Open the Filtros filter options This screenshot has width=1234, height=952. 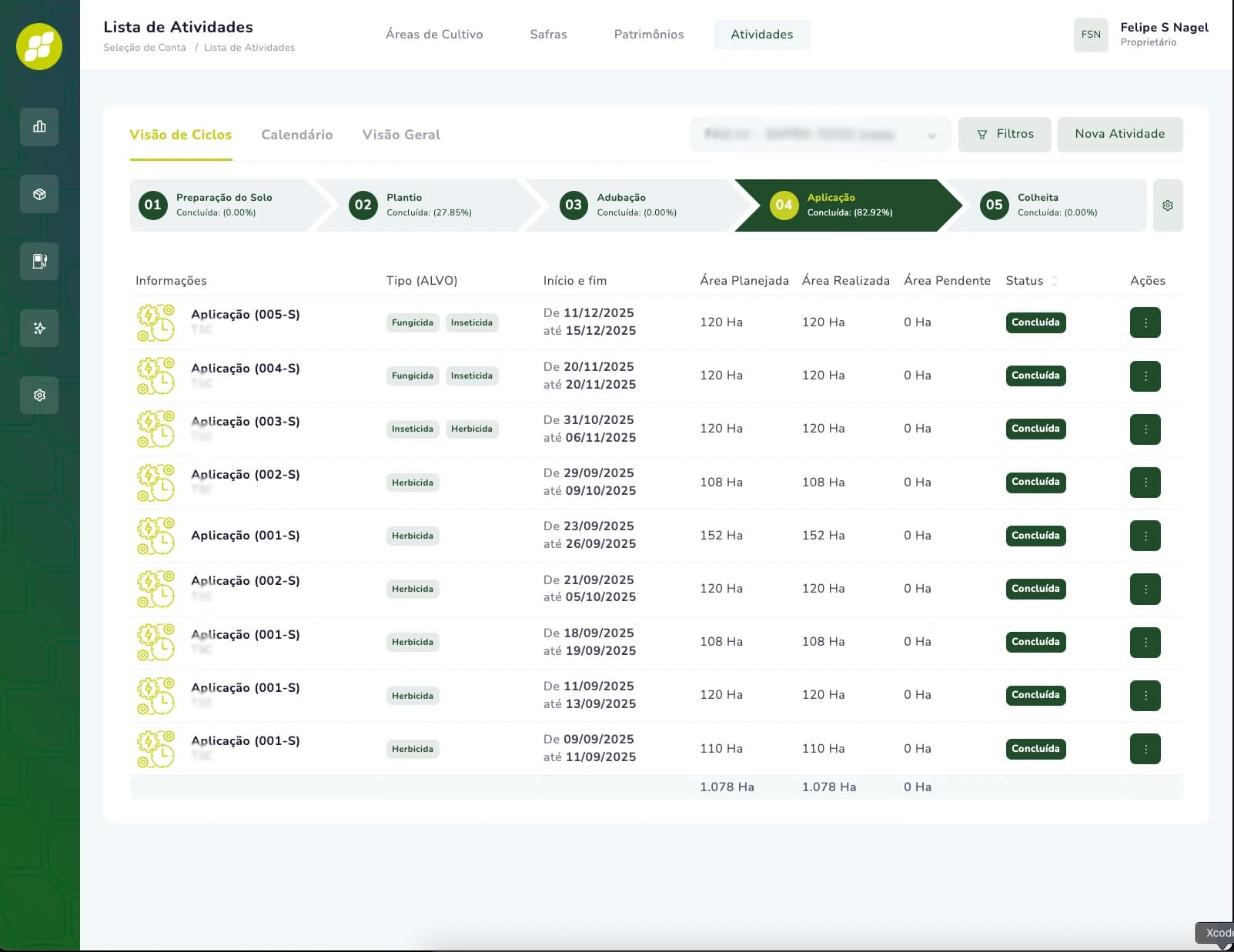(x=1005, y=134)
